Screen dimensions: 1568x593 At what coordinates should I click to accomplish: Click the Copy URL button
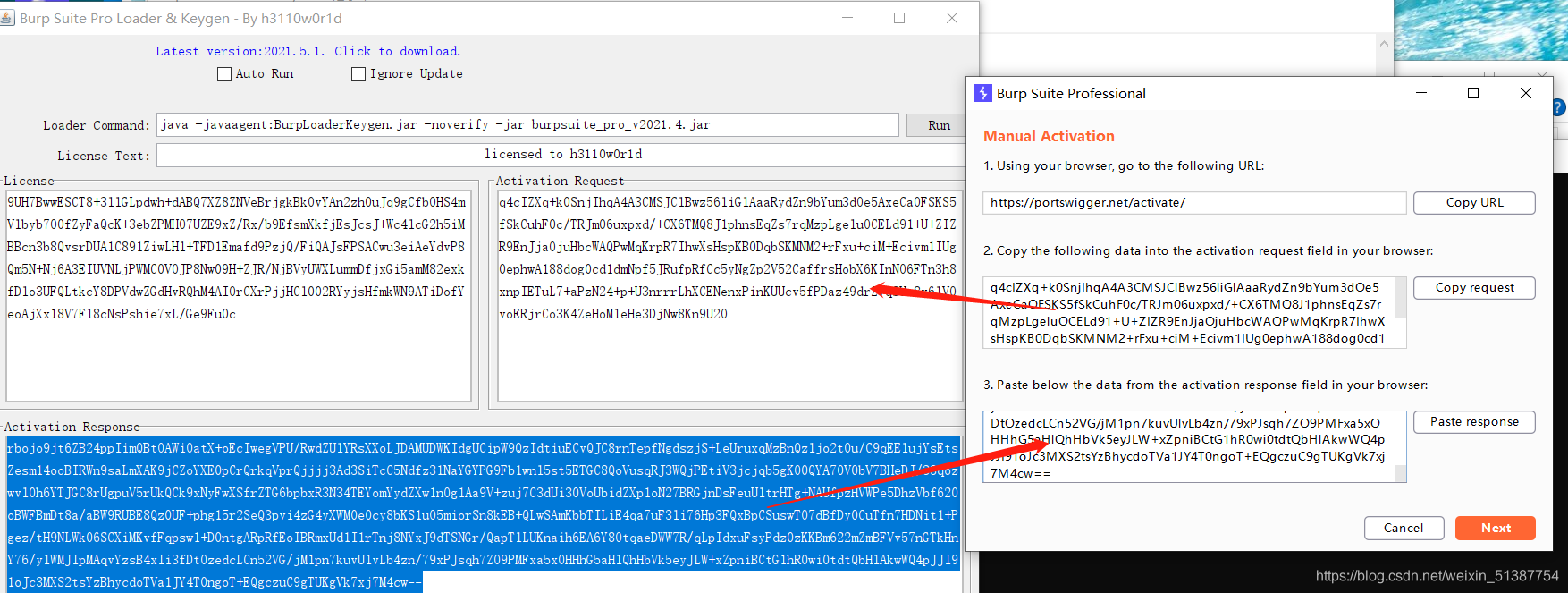point(1474,203)
